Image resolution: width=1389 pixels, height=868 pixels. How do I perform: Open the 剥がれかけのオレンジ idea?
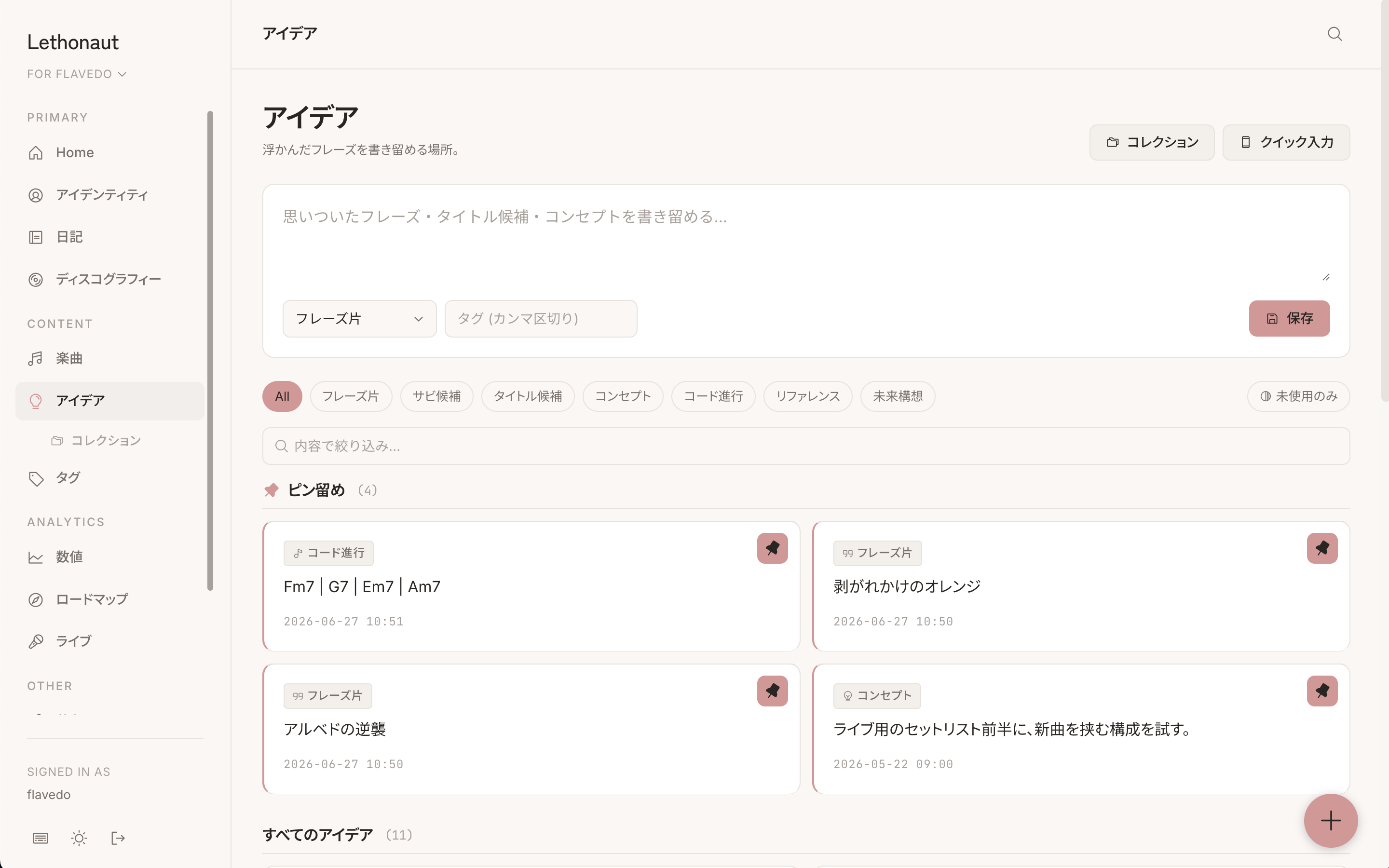[x=907, y=587]
